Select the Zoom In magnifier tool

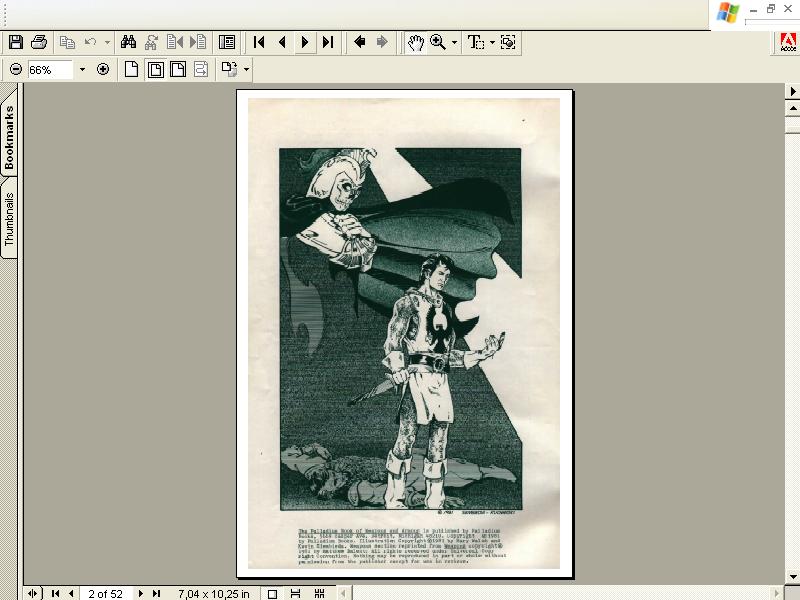click(438, 42)
